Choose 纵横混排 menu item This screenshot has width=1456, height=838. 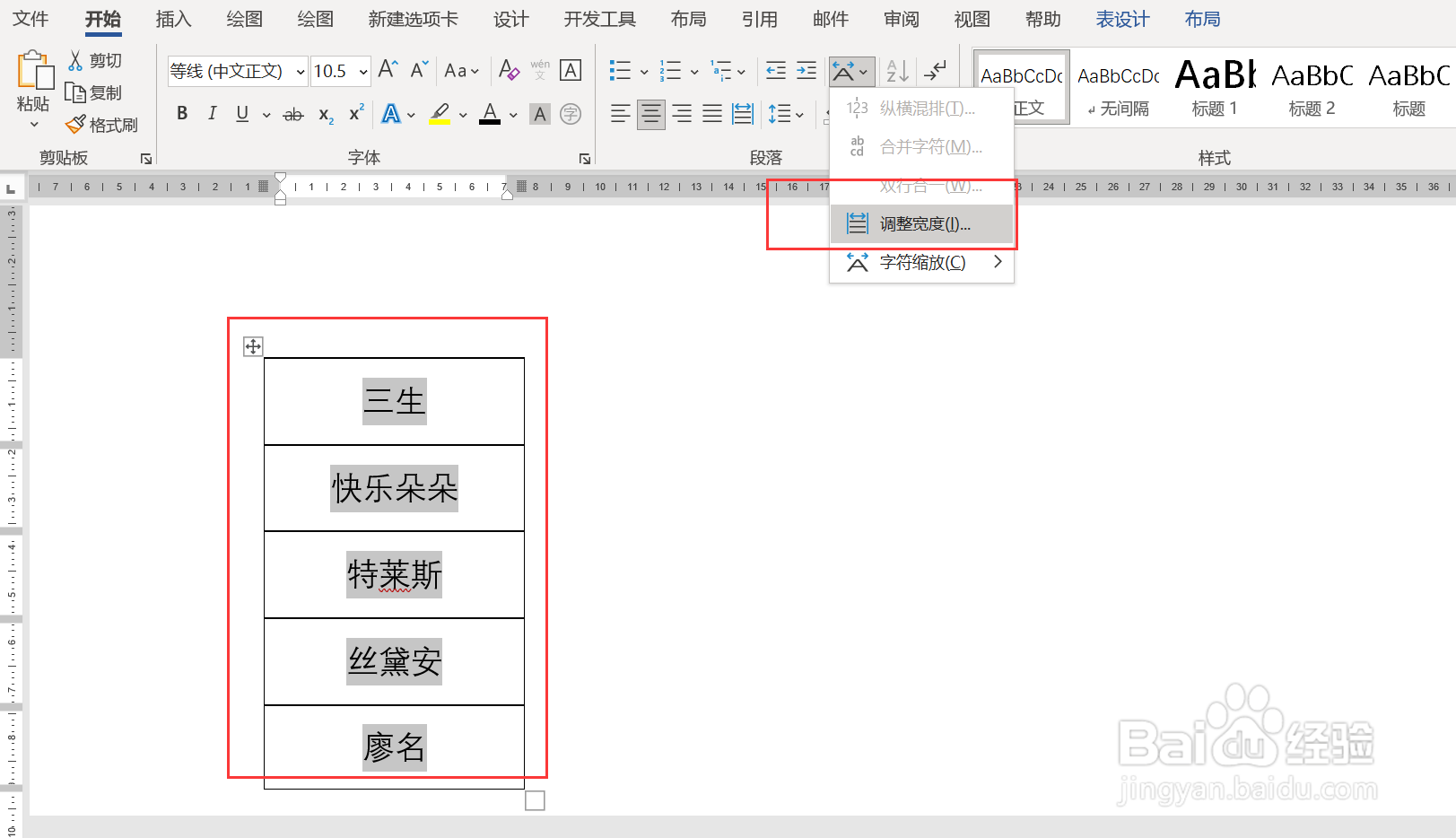coord(922,108)
